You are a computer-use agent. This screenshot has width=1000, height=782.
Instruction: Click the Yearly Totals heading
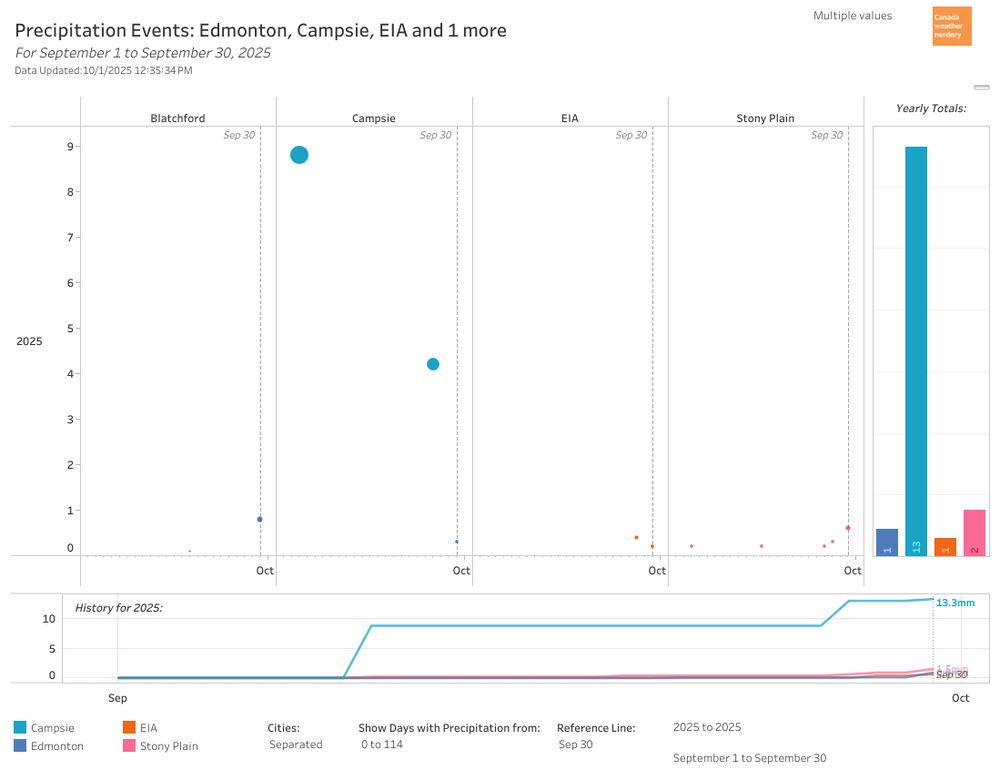click(930, 108)
